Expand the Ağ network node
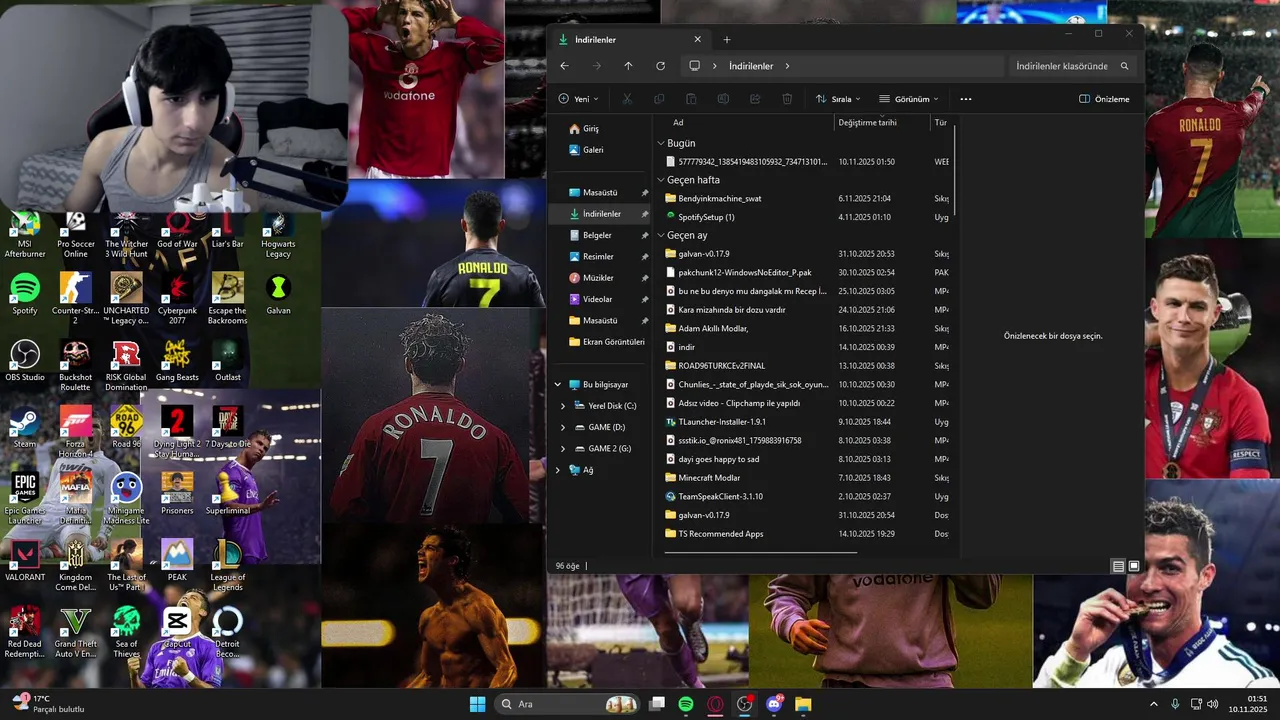This screenshot has width=1280, height=720. (558, 470)
